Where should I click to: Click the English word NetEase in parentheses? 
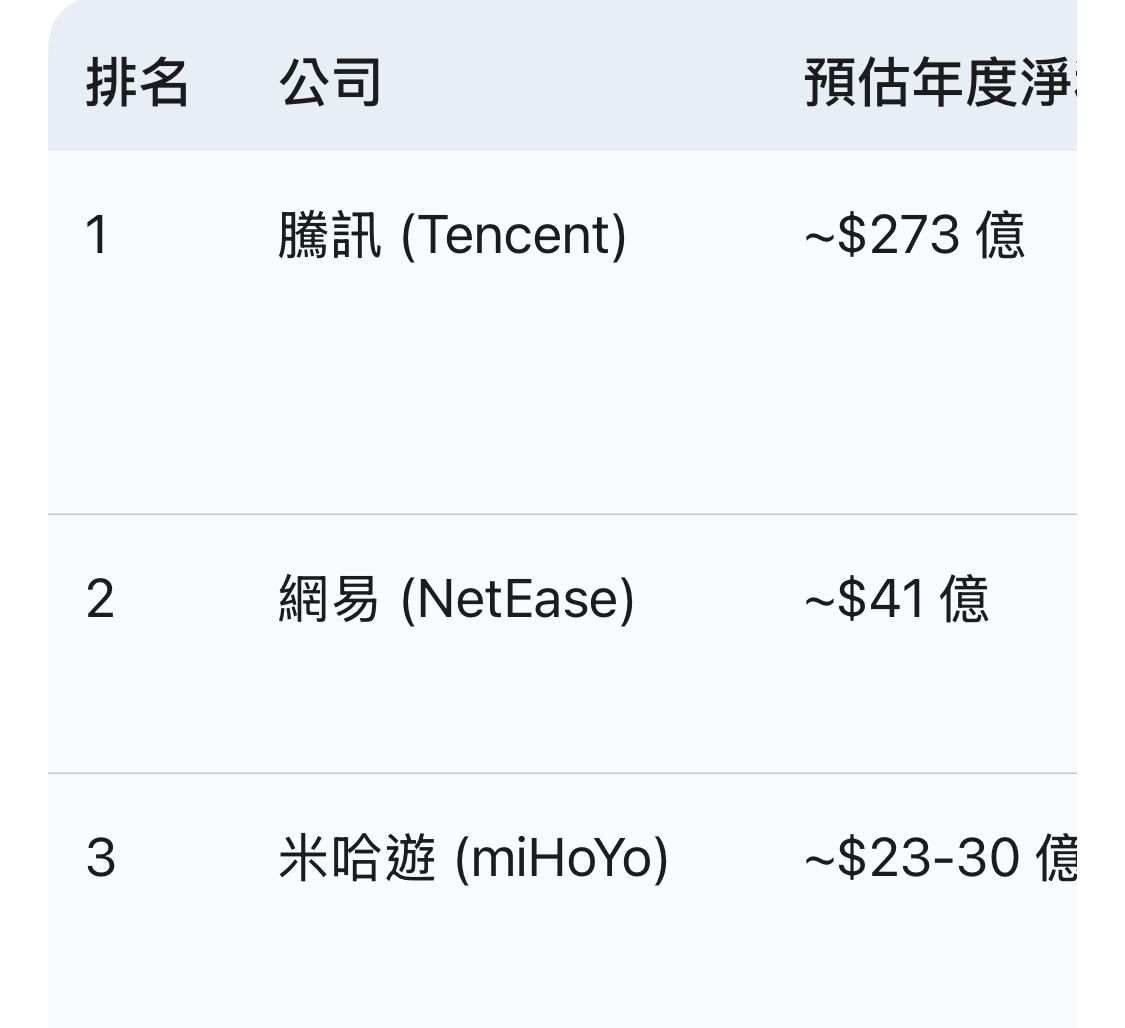click(x=517, y=600)
